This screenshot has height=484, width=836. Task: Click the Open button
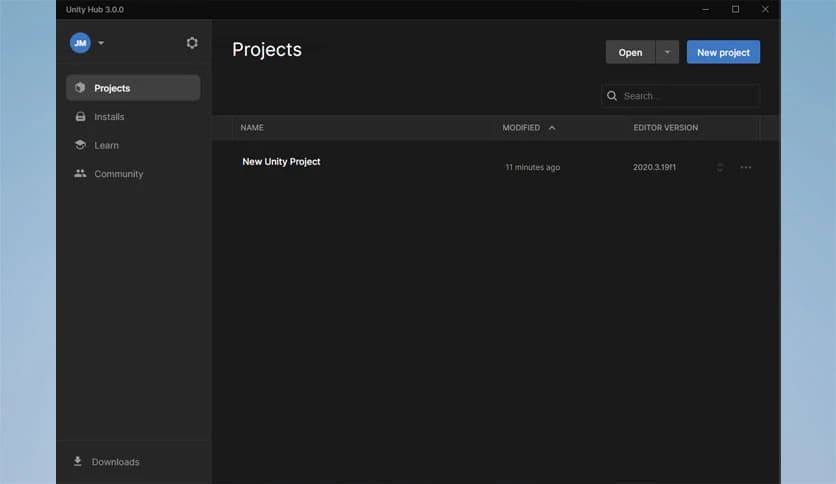point(630,52)
